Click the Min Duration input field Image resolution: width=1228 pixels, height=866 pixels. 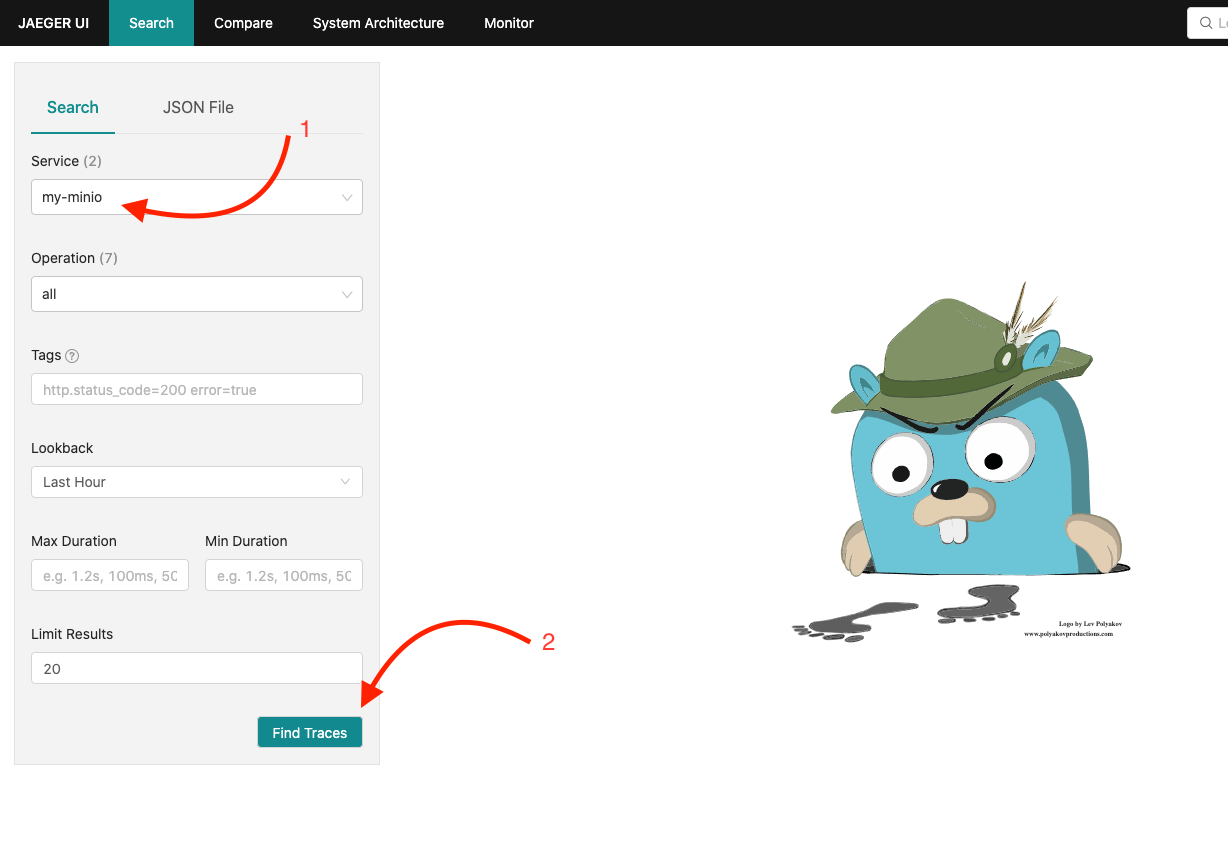click(283, 575)
